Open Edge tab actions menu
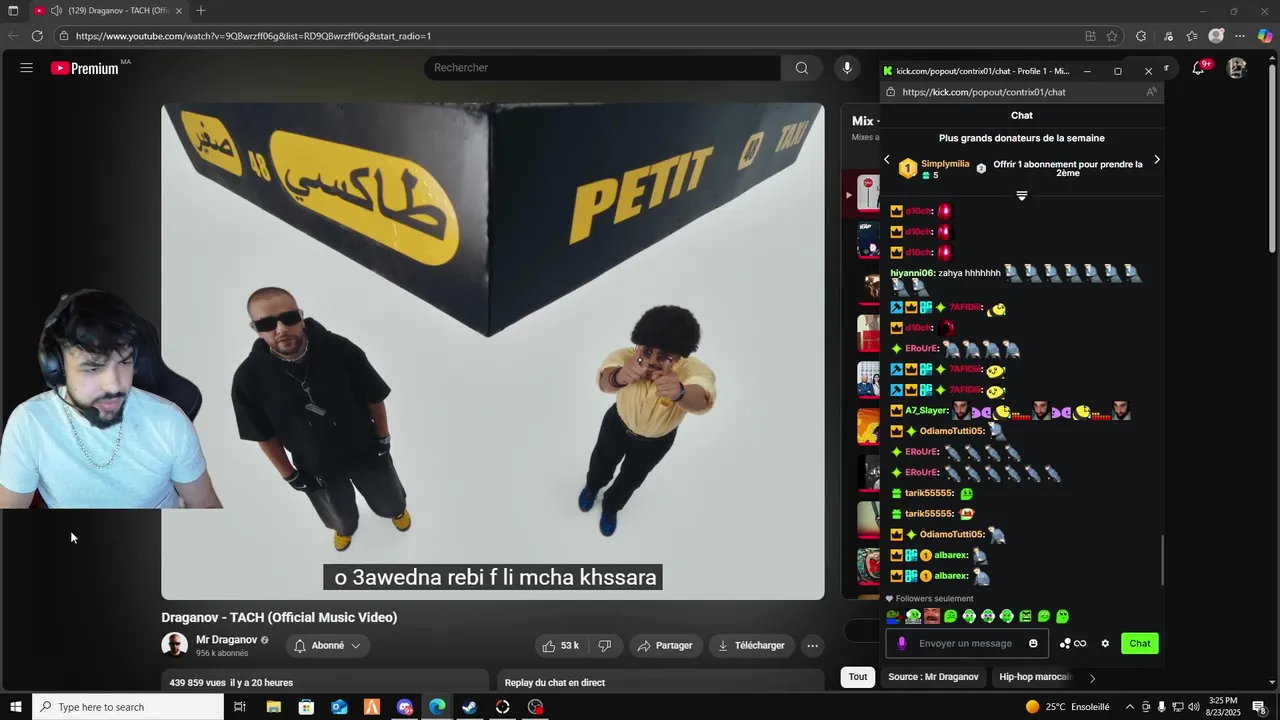This screenshot has width=1280, height=720. tap(14, 11)
